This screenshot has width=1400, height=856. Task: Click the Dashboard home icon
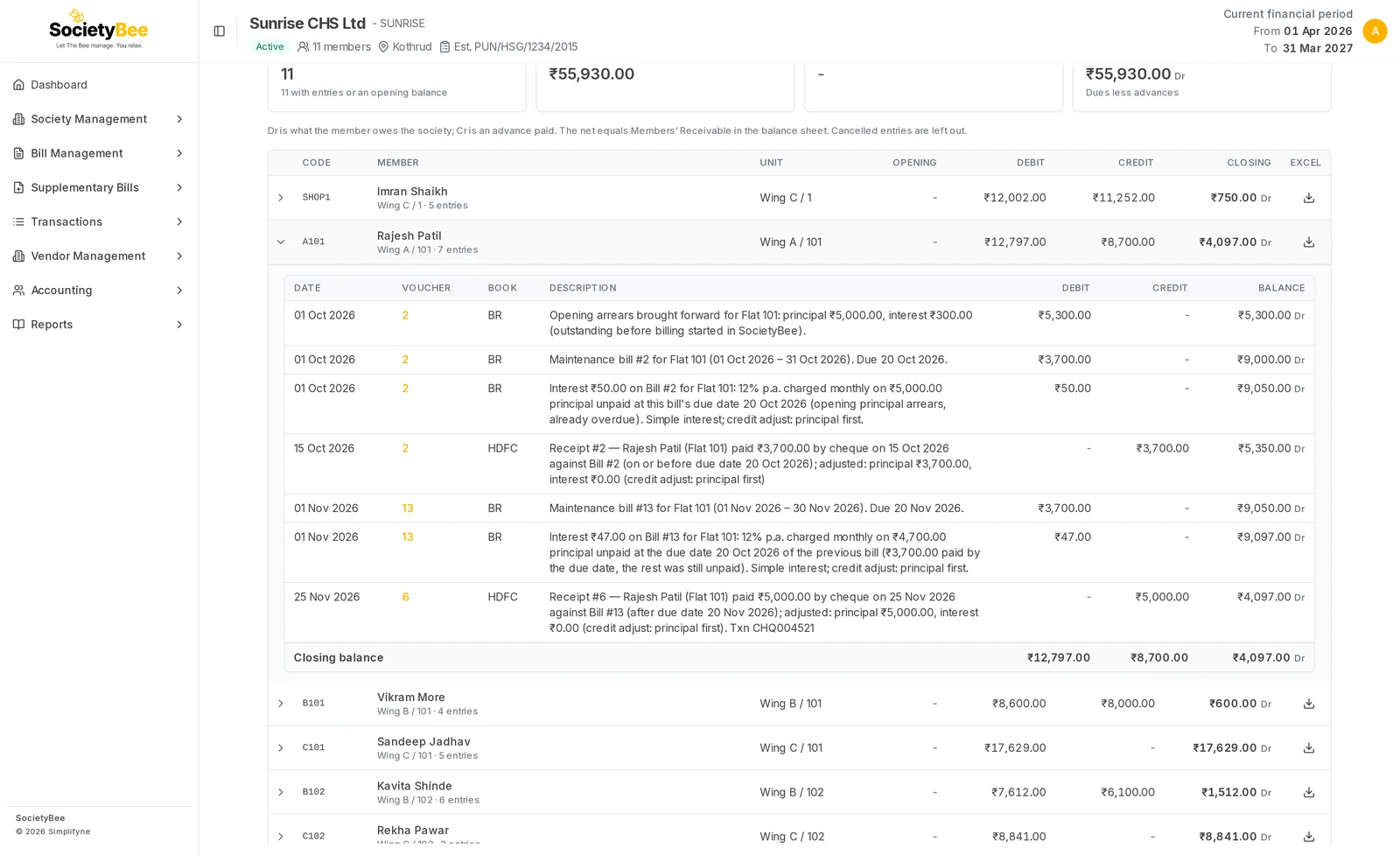pos(18,85)
